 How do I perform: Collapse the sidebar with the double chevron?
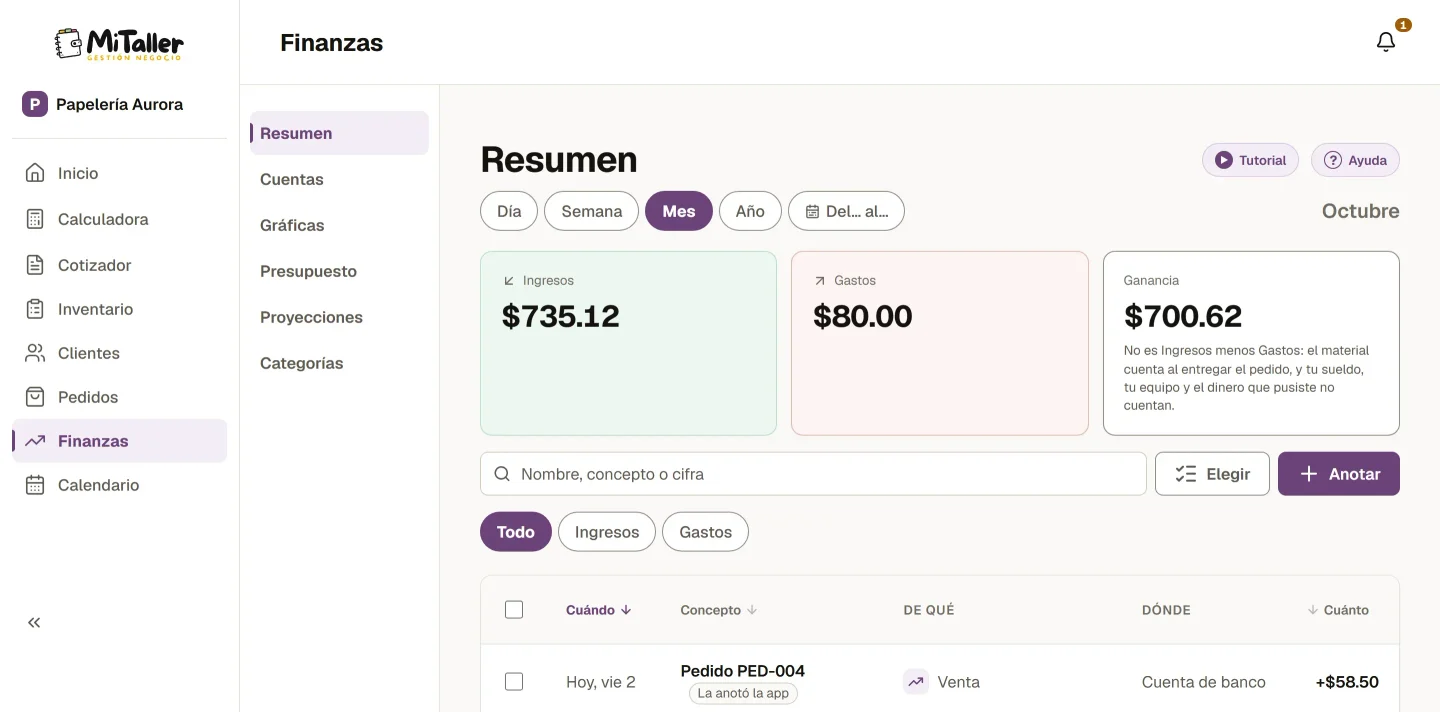[x=34, y=623]
